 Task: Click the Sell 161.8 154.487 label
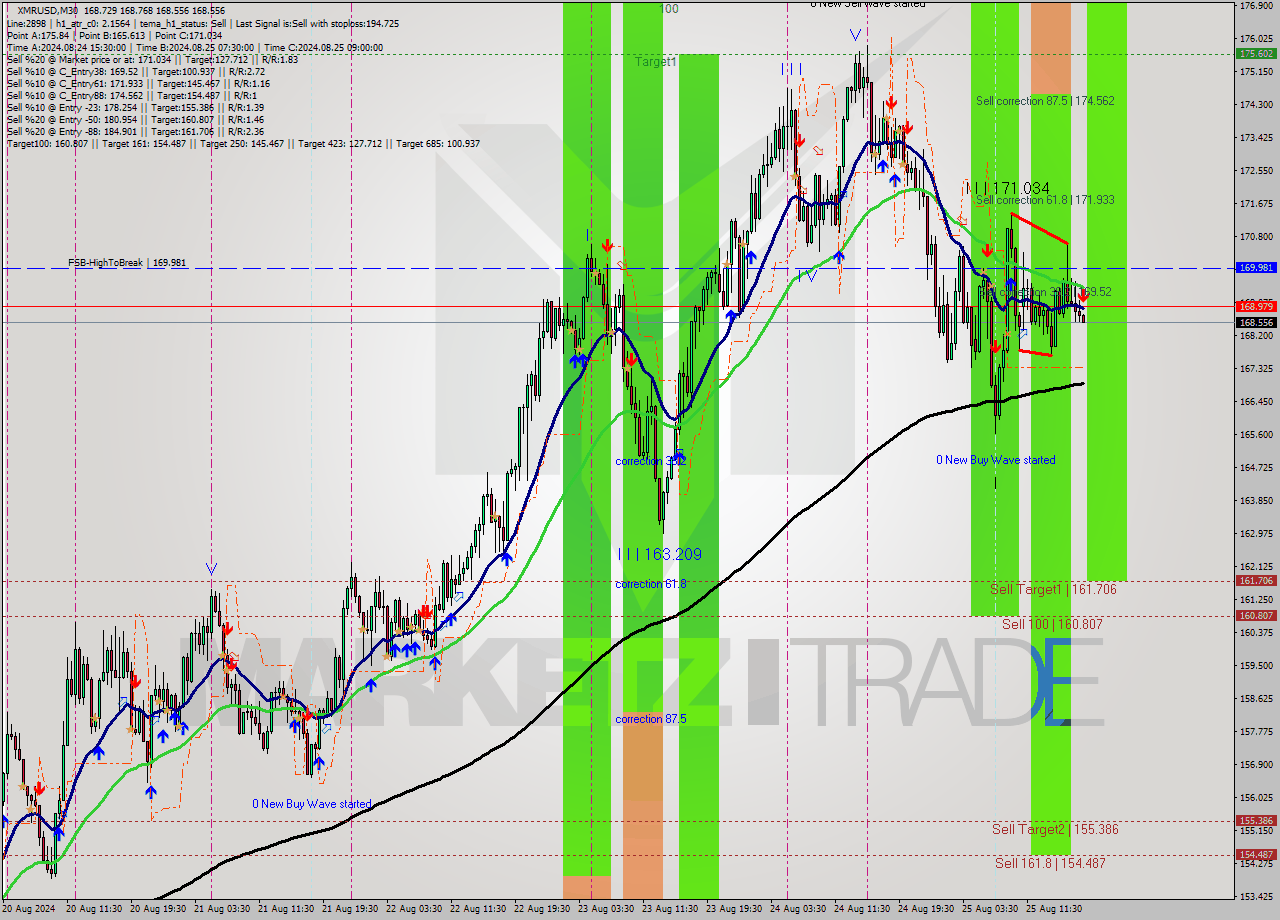[x=1050, y=863]
